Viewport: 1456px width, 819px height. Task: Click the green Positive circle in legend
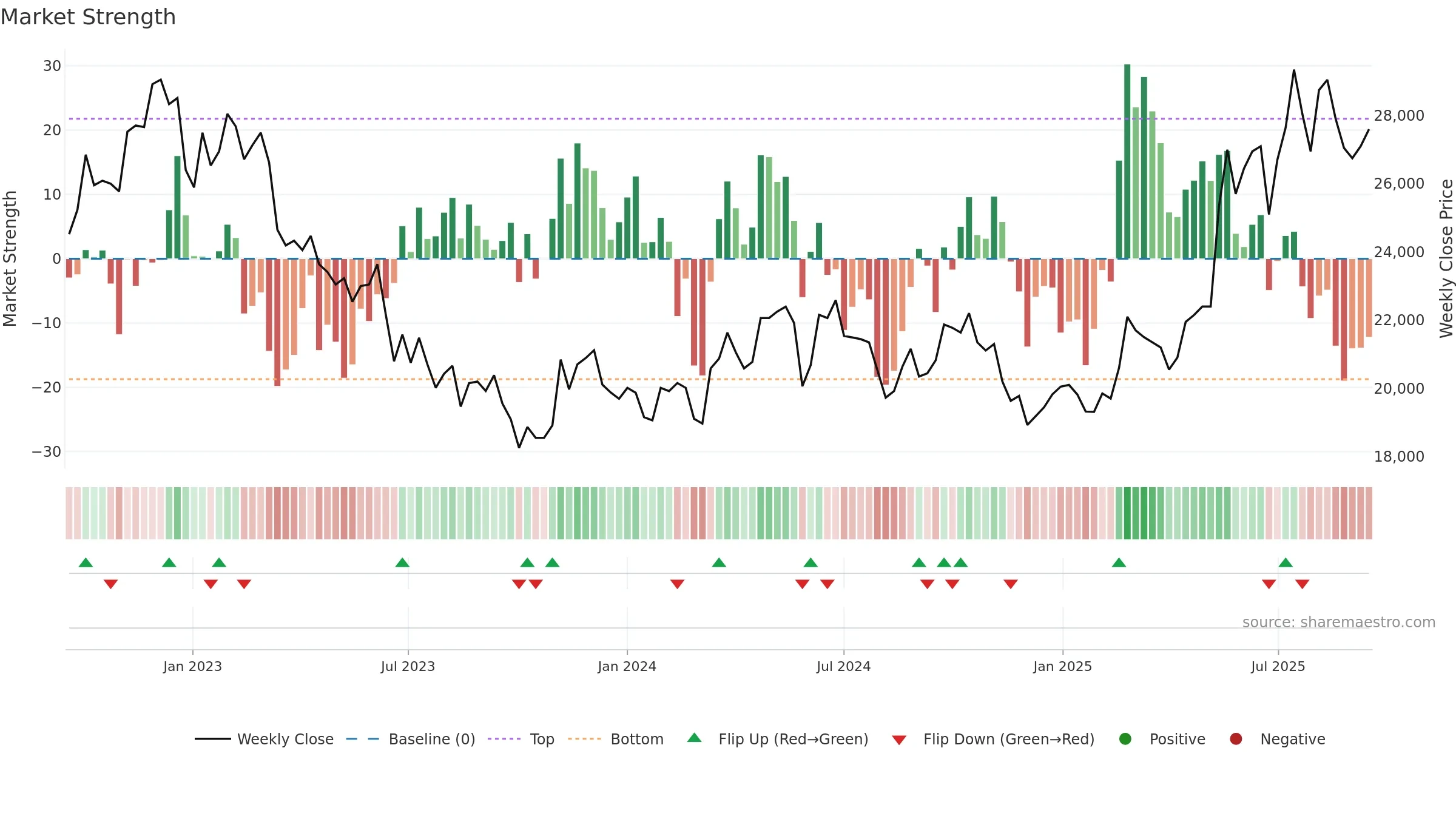tap(1125, 739)
